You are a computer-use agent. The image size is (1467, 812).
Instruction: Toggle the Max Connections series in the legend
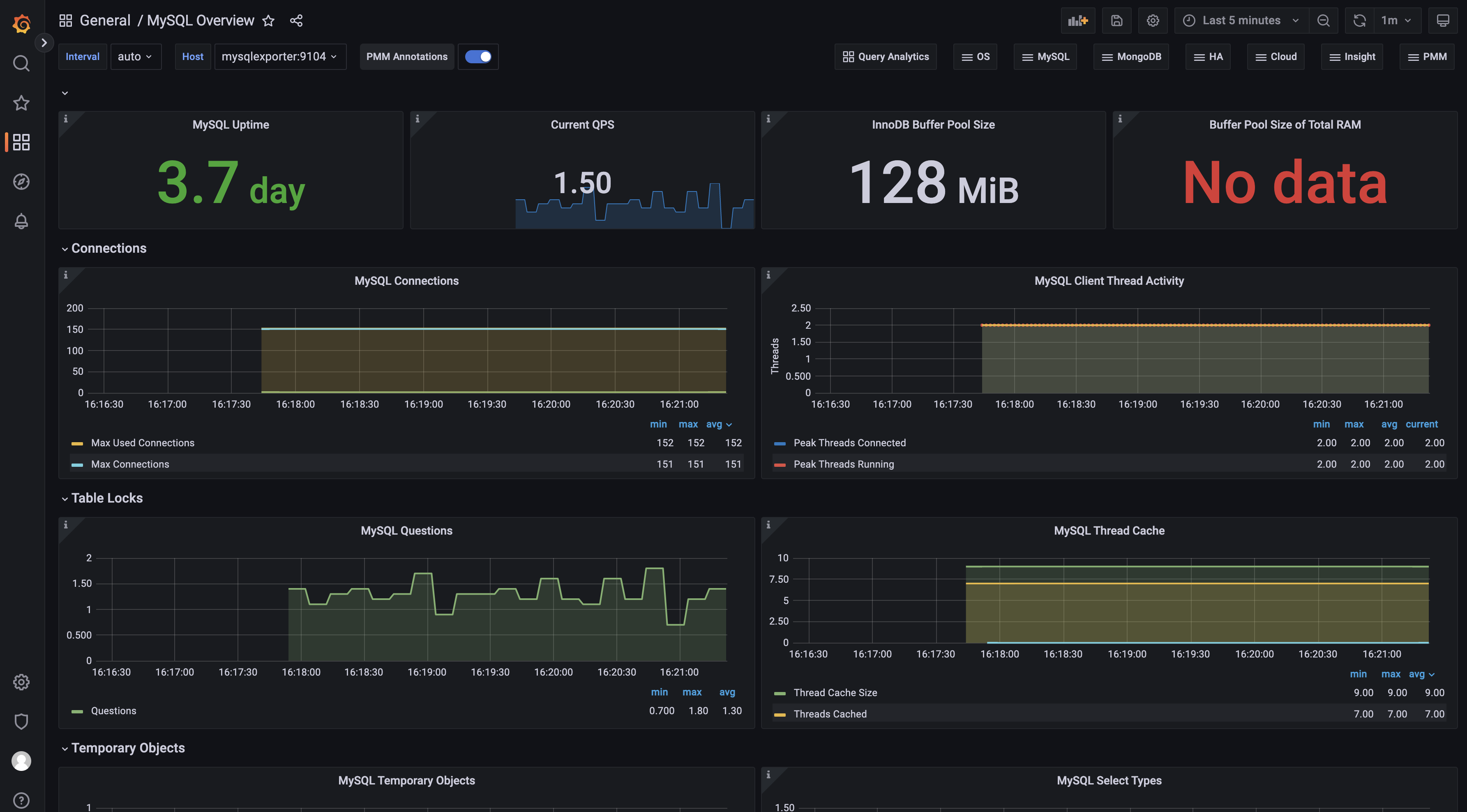click(130, 464)
